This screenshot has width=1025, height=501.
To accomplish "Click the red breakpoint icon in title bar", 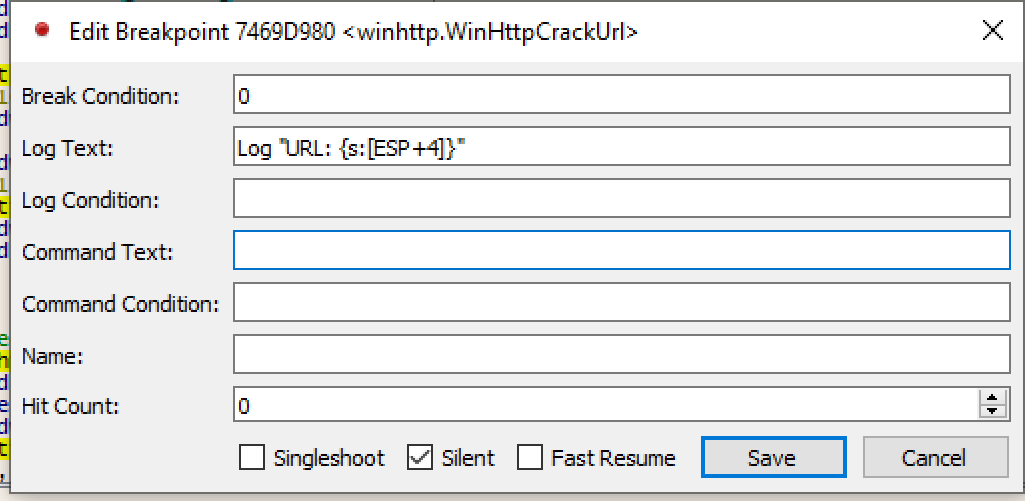I will 42,31.
